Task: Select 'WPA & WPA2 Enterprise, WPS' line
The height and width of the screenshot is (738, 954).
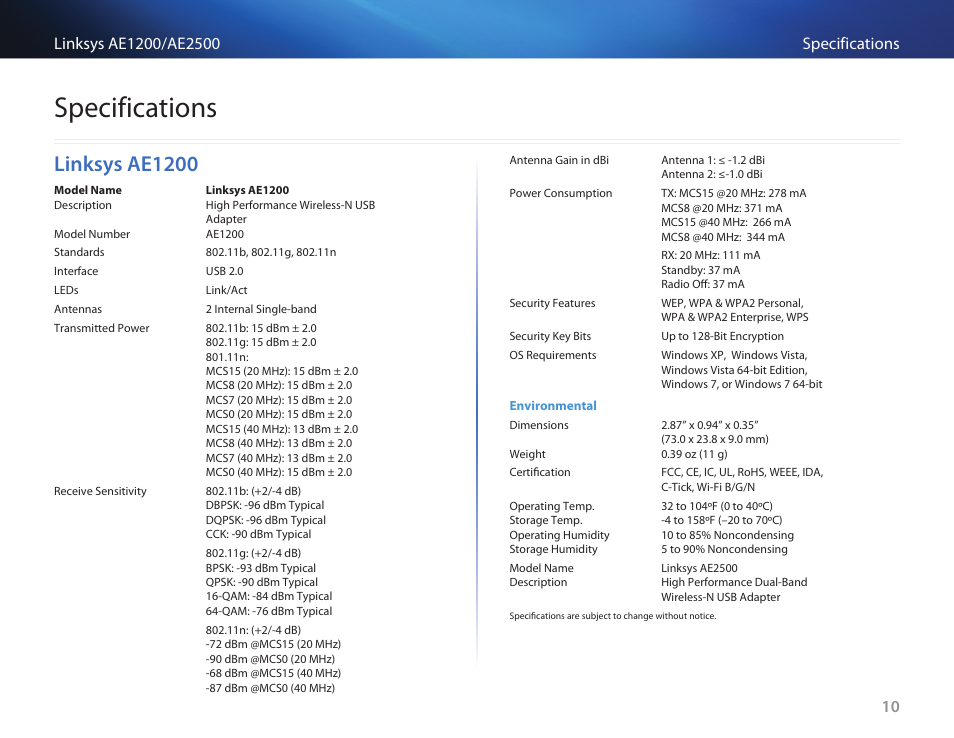Action: (735, 317)
